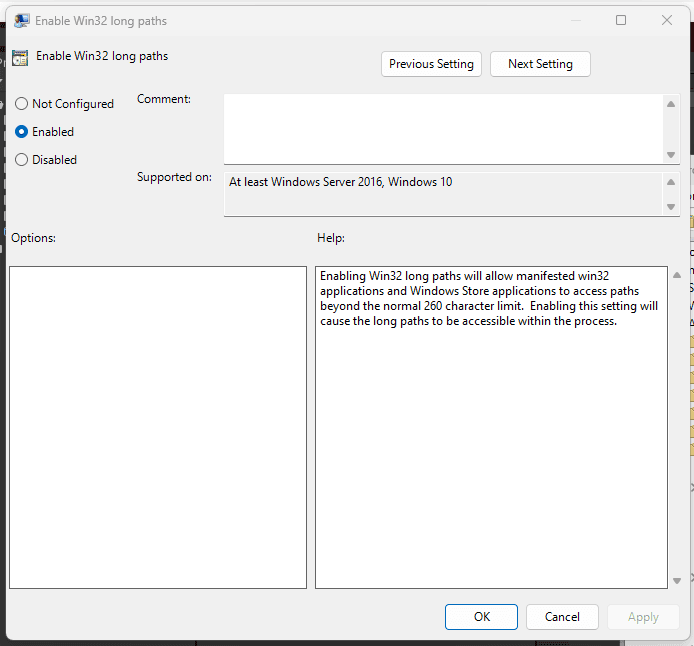The height and width of the screenshot is (646, 694).
Task: Click the Help pane up scroll arrow
Action: (677, 275)
